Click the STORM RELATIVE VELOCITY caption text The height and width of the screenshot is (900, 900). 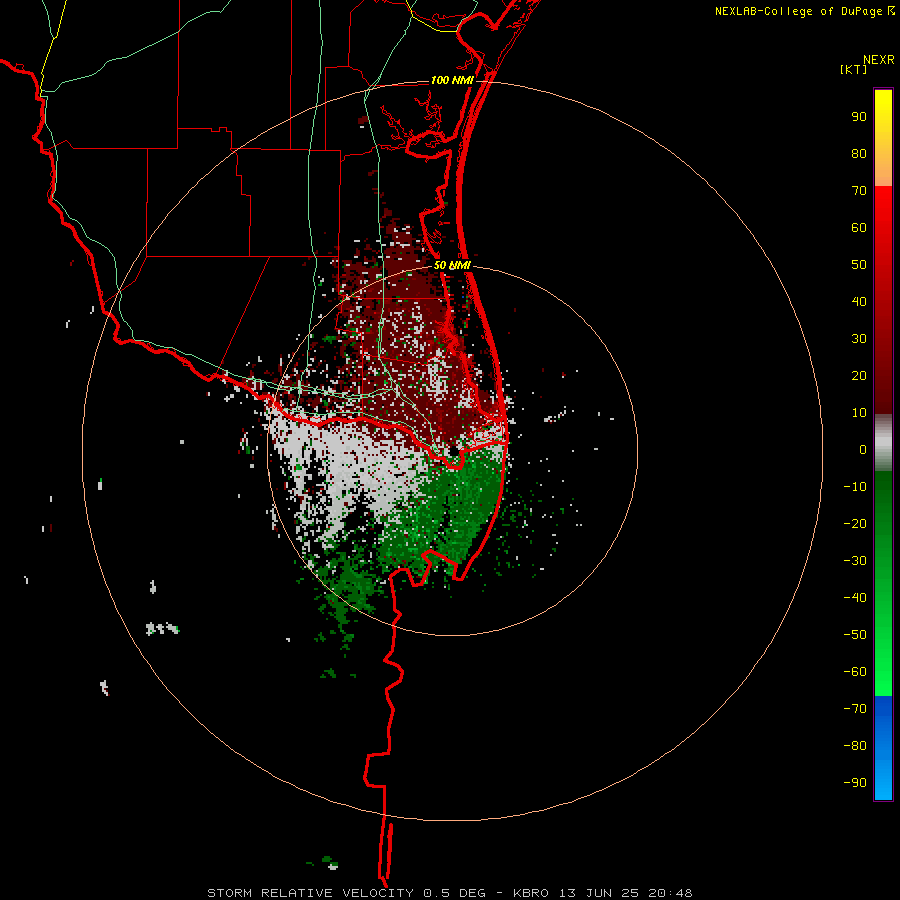pos(310,893)
